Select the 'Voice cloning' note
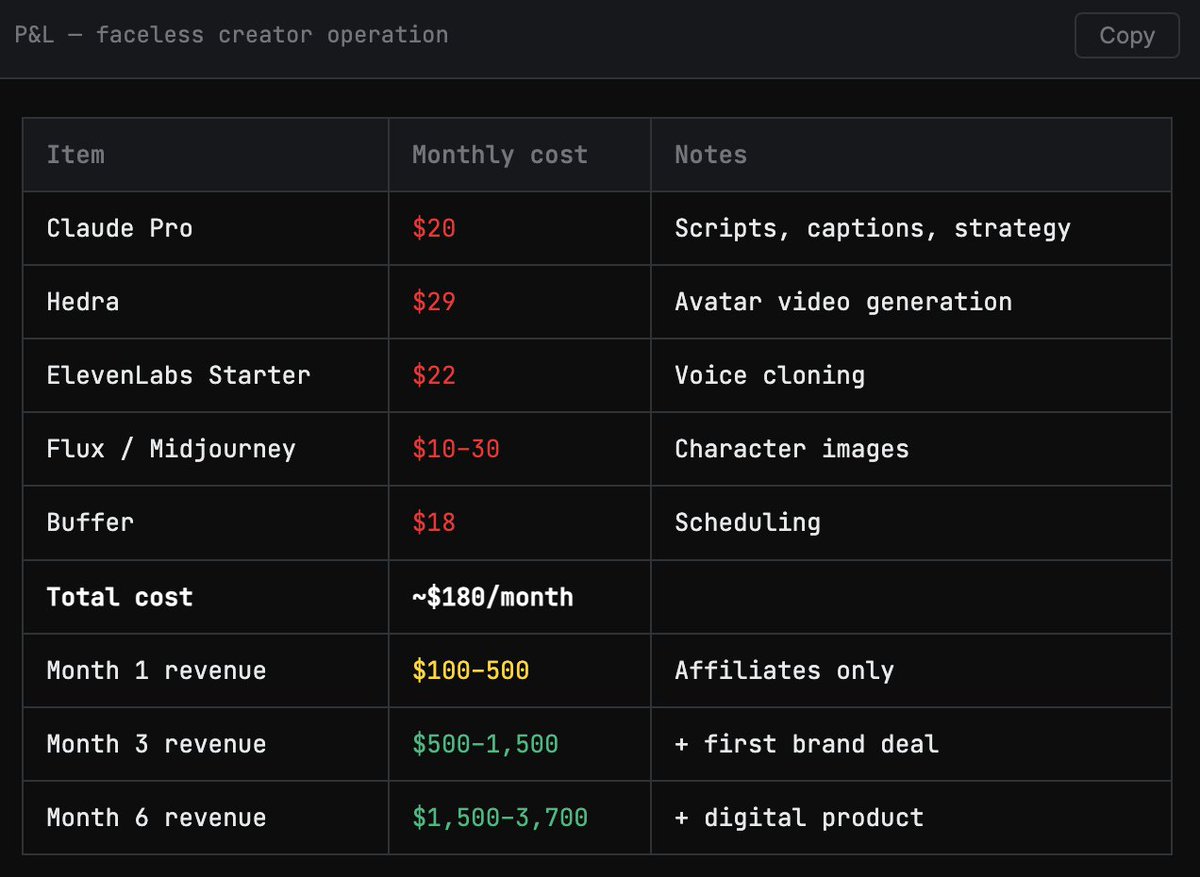Screen dimensions: 1200x877 [x=770, y=375]
